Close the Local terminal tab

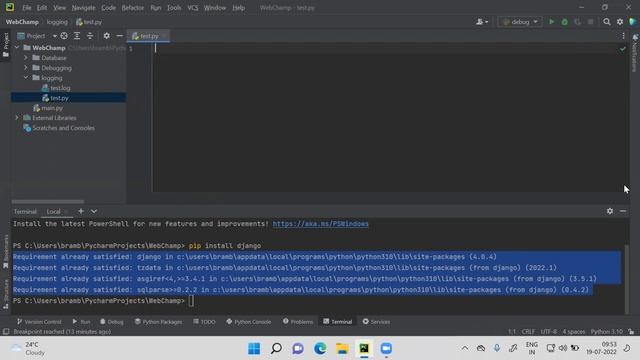tap(67, 211)
